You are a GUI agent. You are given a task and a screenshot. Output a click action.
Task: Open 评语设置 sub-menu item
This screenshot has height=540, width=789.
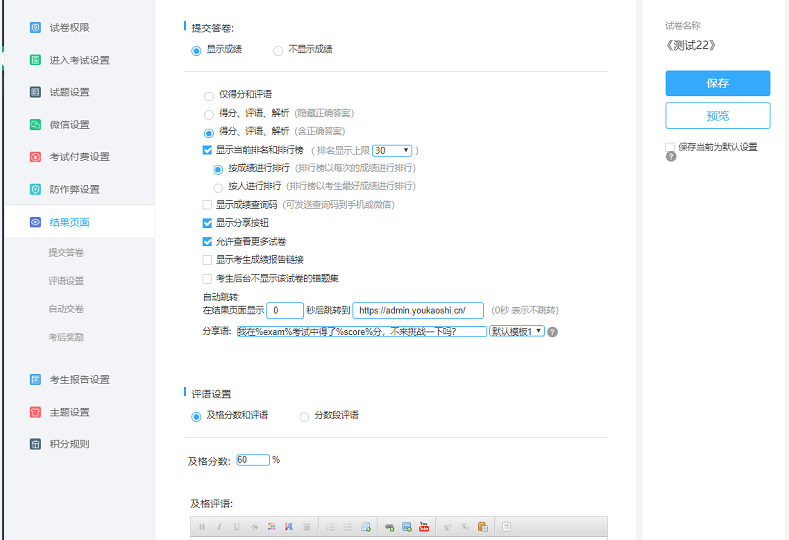66,281
